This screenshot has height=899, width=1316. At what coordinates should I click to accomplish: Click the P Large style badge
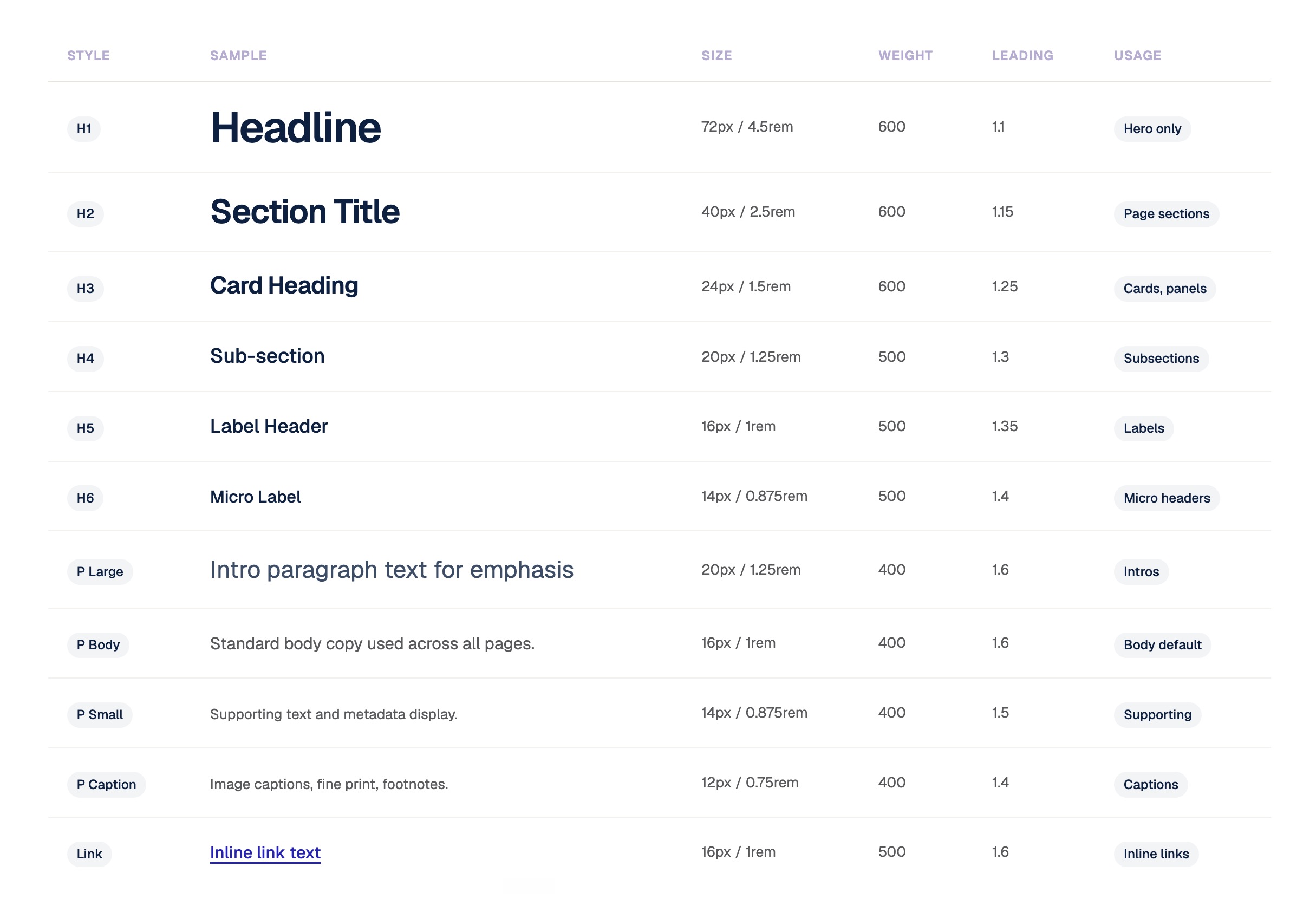tap(100, 572)
